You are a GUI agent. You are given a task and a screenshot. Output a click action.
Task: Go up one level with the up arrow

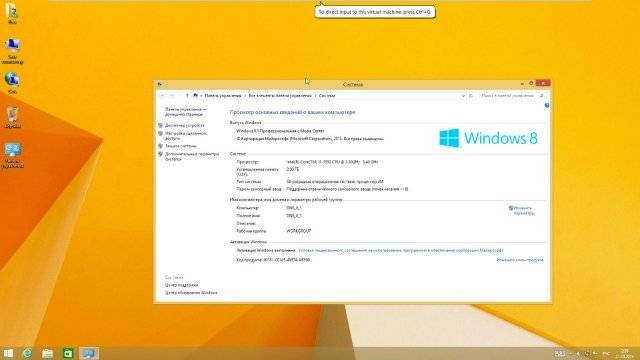click(187, 96)
